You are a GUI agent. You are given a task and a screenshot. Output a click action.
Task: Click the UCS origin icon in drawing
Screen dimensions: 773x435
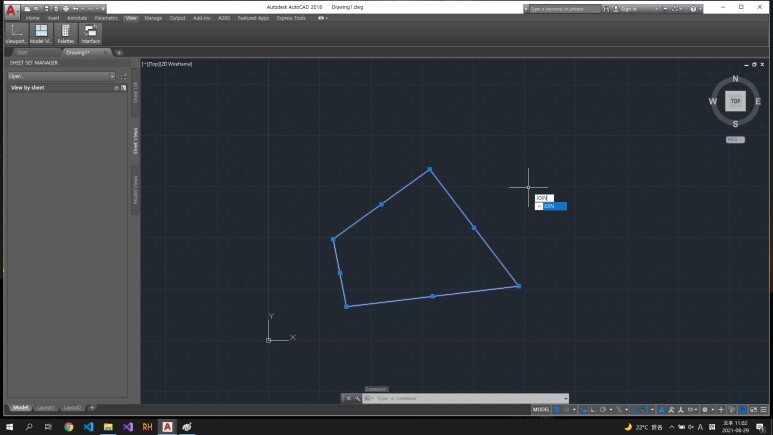(x=269, y=340)
